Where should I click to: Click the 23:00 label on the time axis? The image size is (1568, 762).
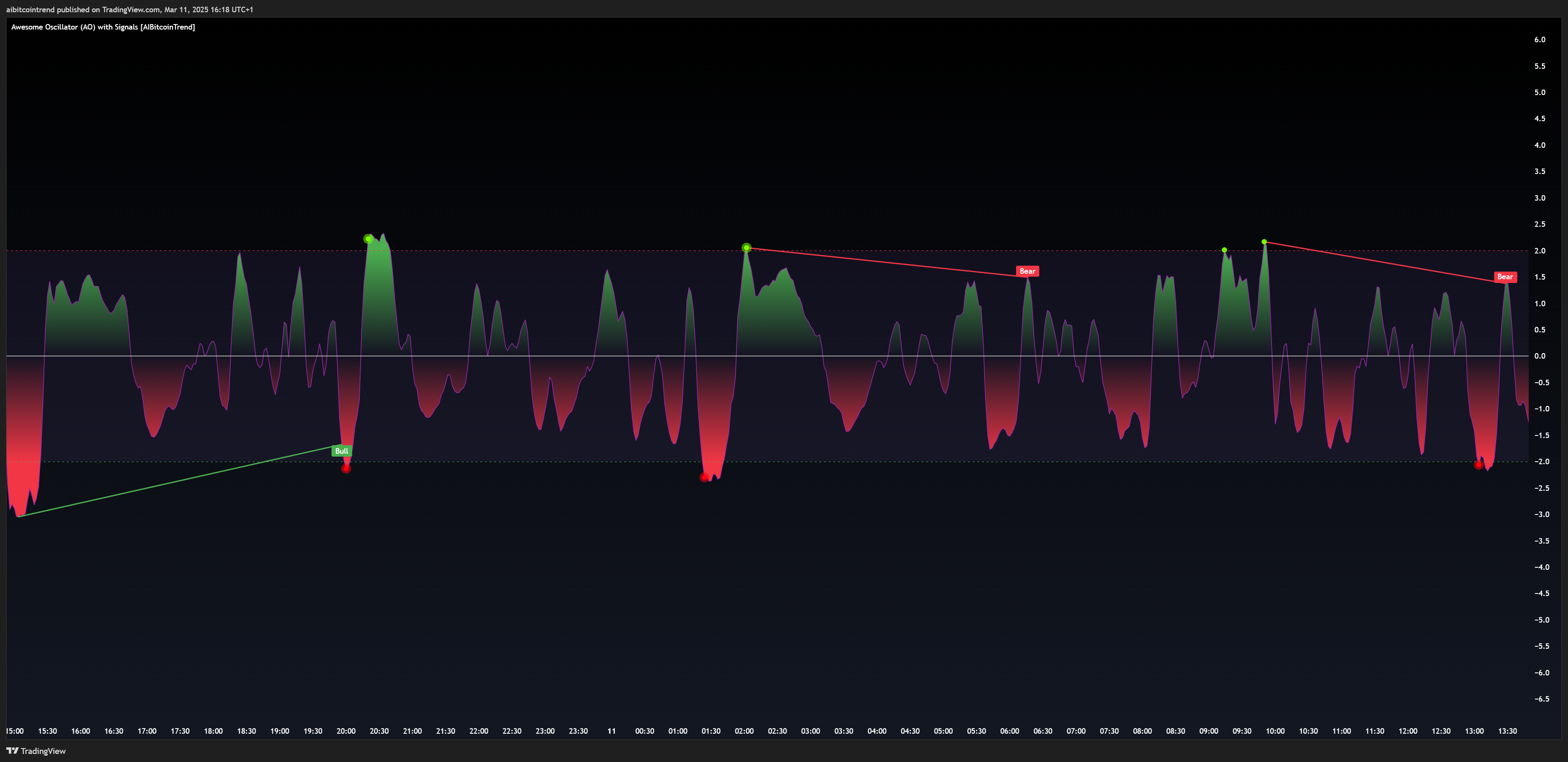tap(545, 731)
